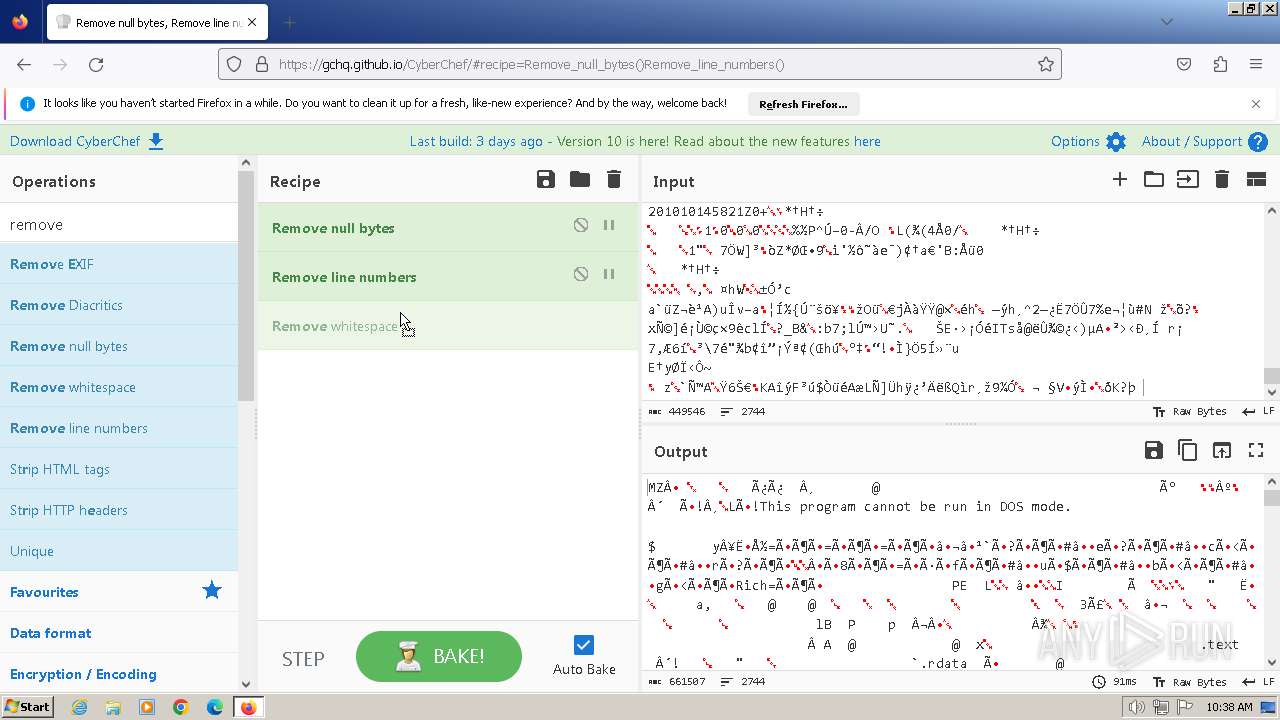Save the current recipe
1280x720 pixels.
546,179
